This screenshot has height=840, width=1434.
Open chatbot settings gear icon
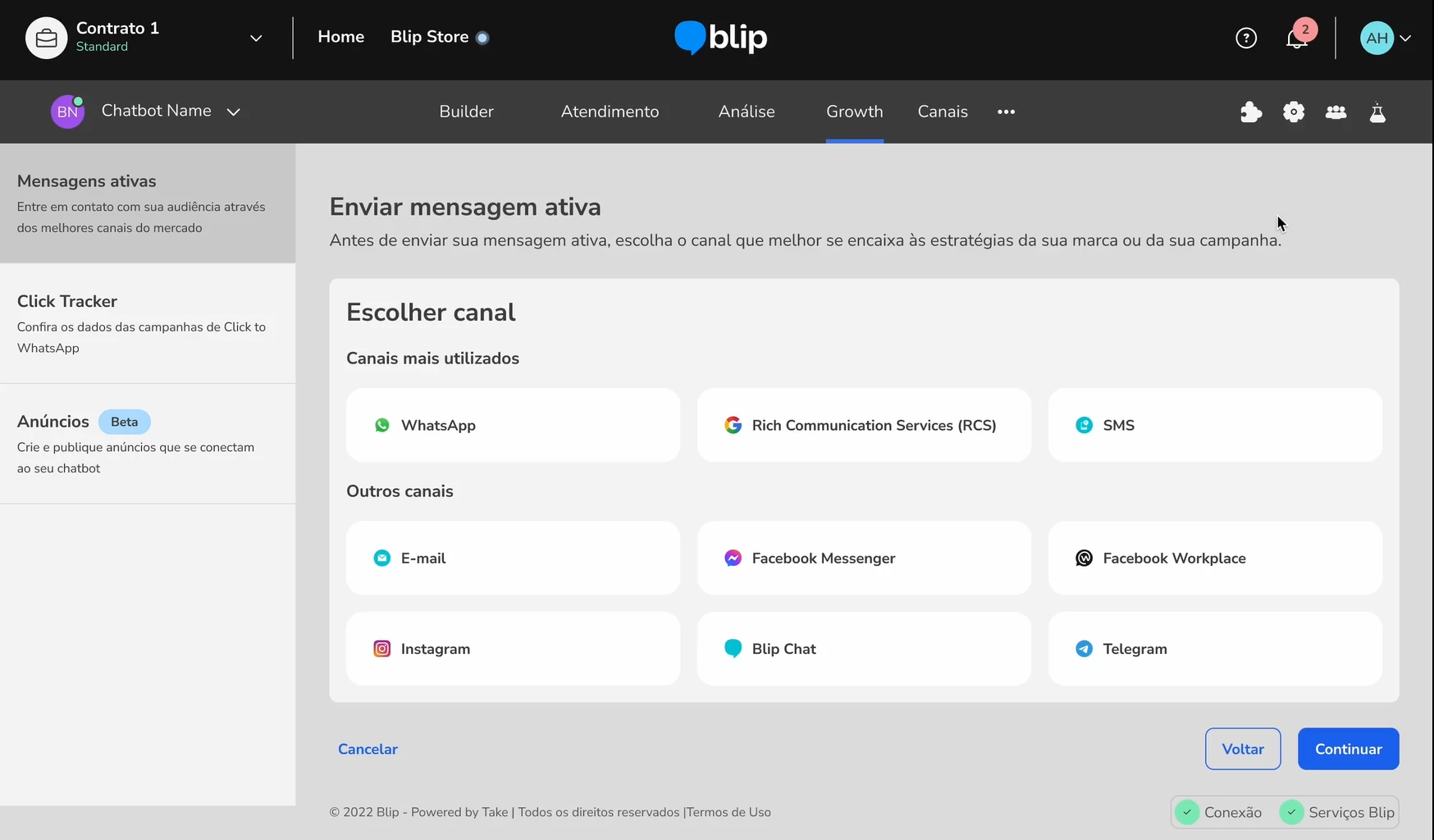click(x=1294, y=112)
